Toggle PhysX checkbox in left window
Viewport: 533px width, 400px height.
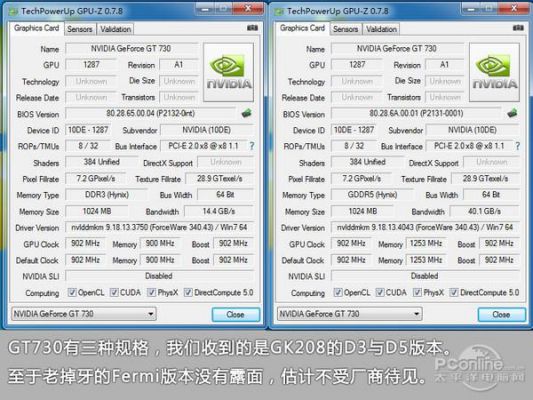[x=151, y=292]
